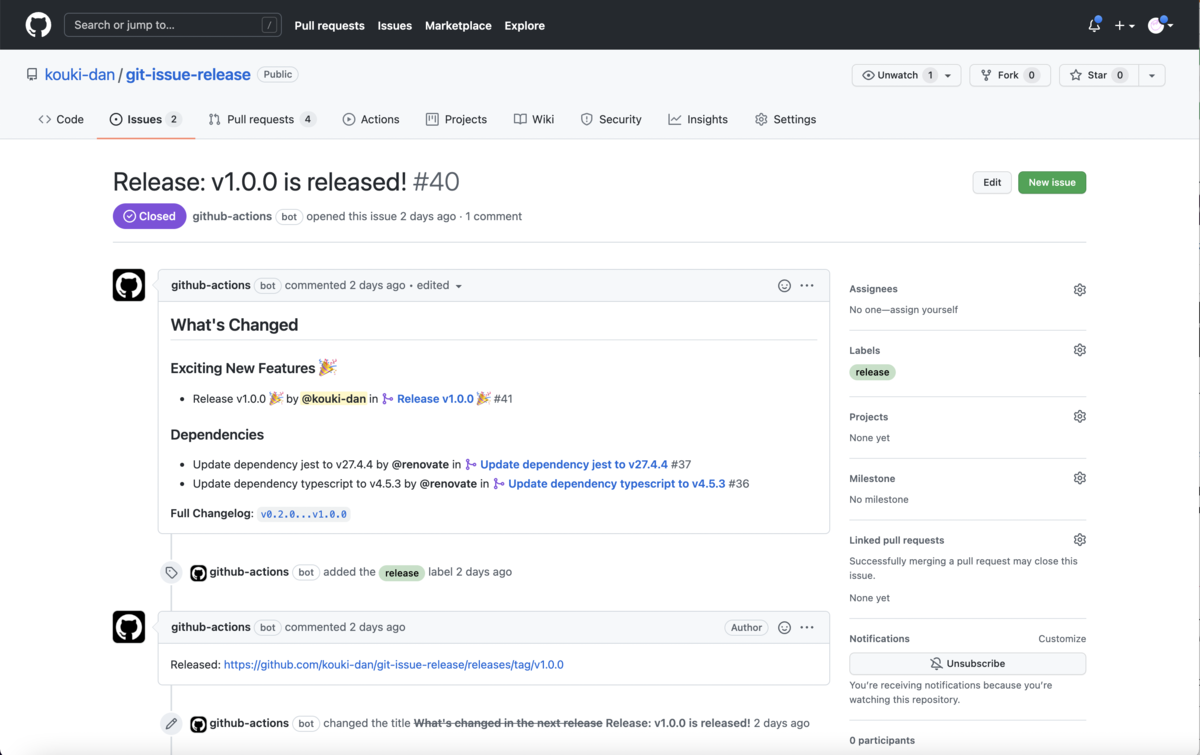The height and width of the screenshot is (755, 1200).
Task: Open the @kouki-dan mention
Action: pos(334,398)
